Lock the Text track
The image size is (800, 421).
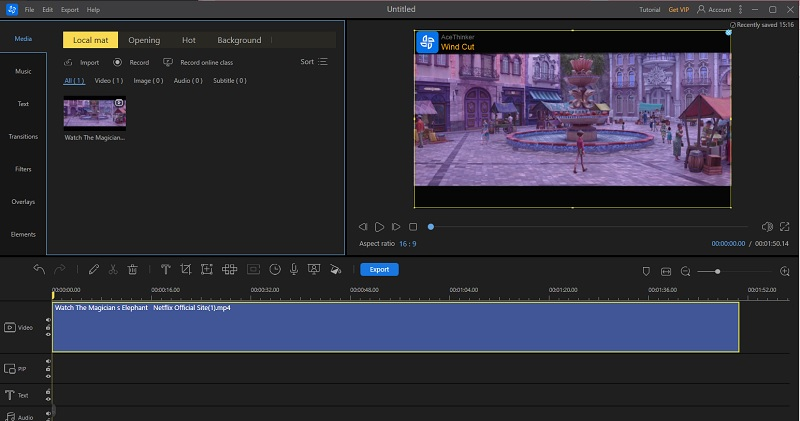(48, 391)
